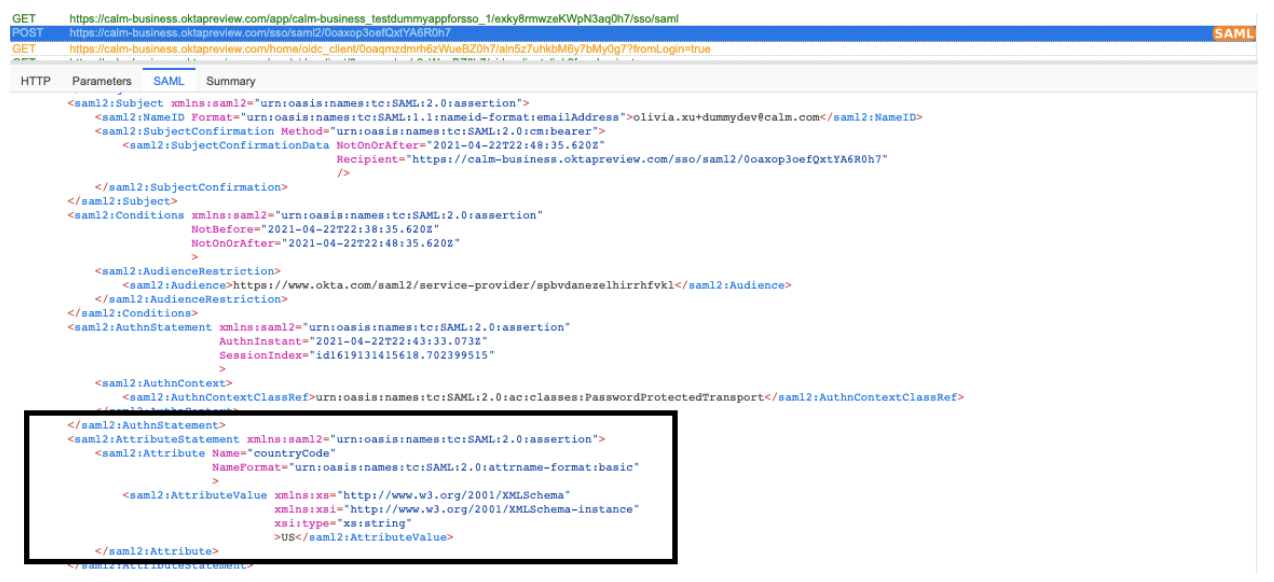
Task: Switch to the Parameters tab
Action: point(101,81)
